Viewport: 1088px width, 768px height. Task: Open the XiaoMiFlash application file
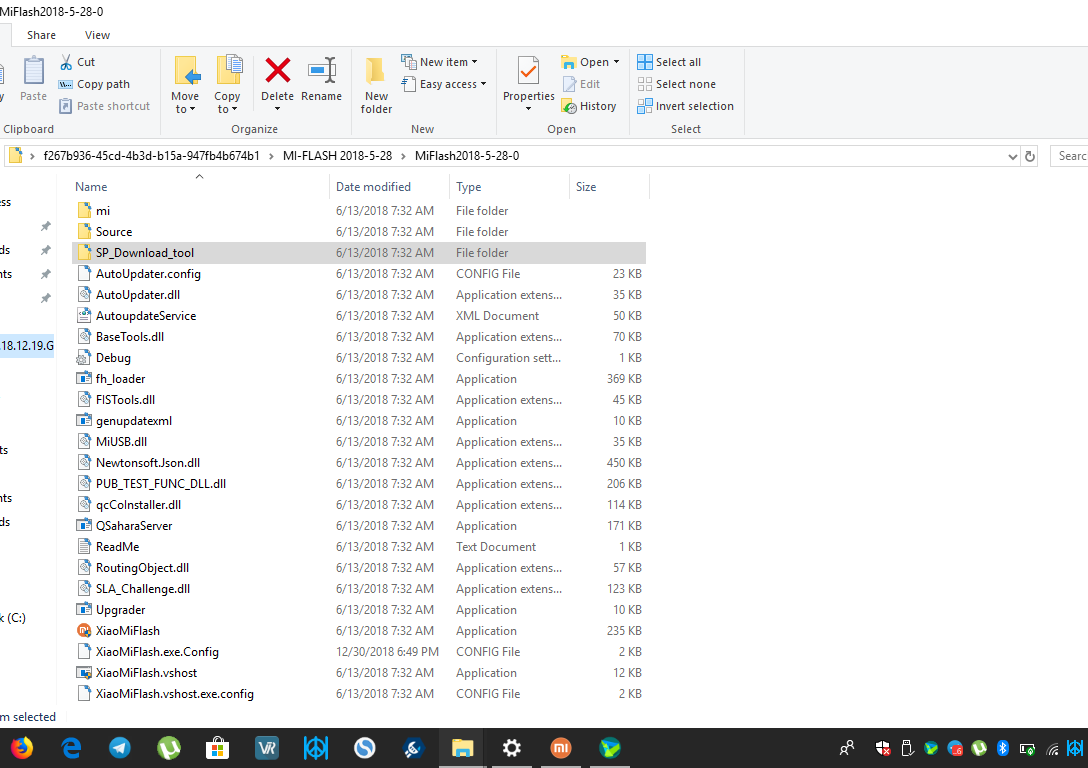point(127,631)
